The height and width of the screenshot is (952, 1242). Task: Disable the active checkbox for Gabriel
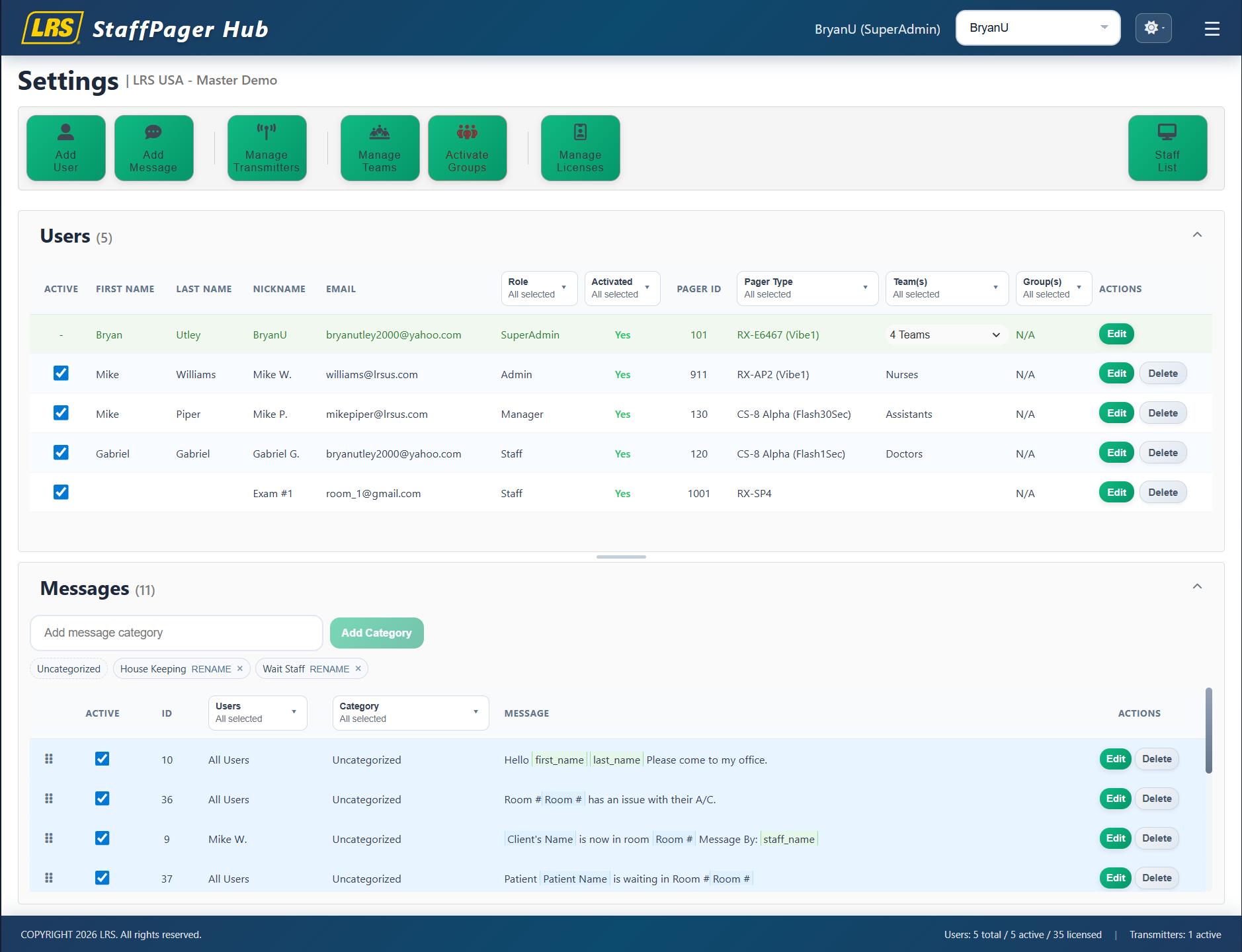click(x=61, y=452)
